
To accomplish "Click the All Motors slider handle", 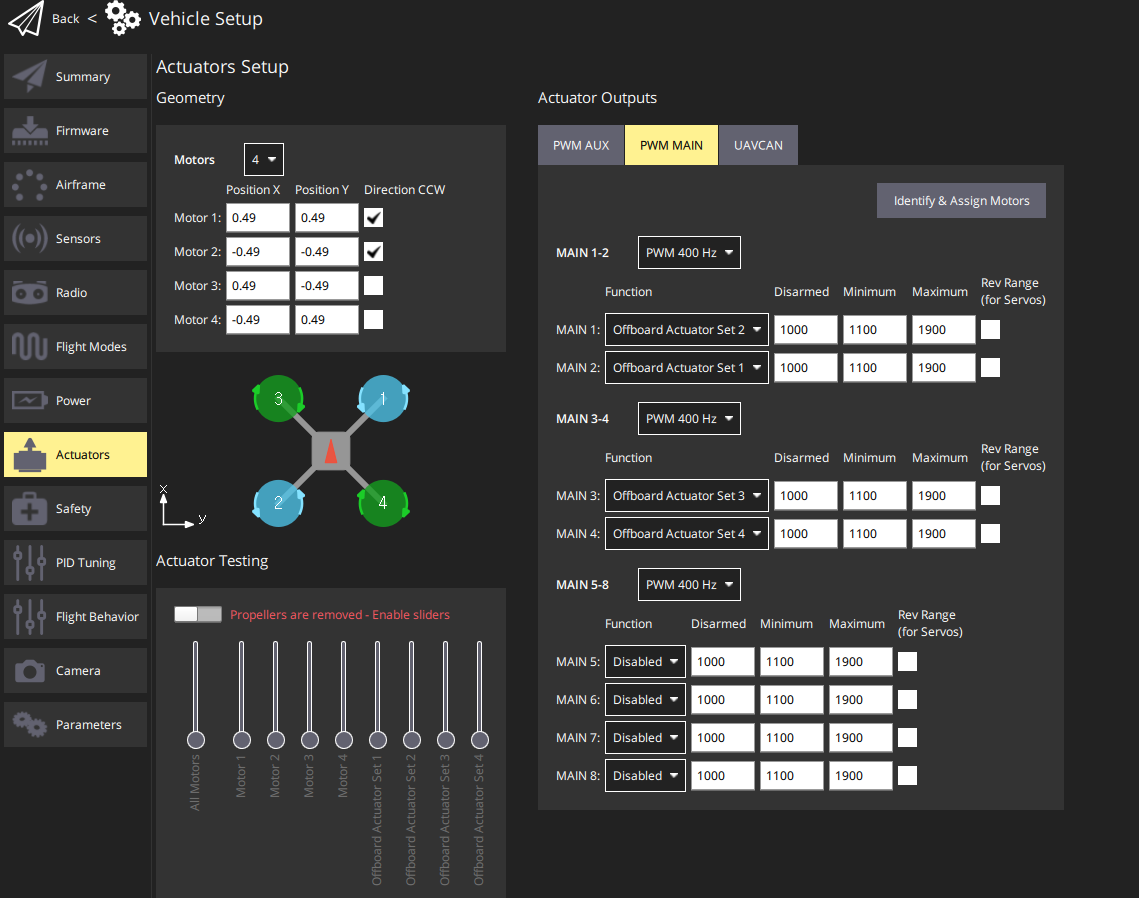I will tap(196, 740).
